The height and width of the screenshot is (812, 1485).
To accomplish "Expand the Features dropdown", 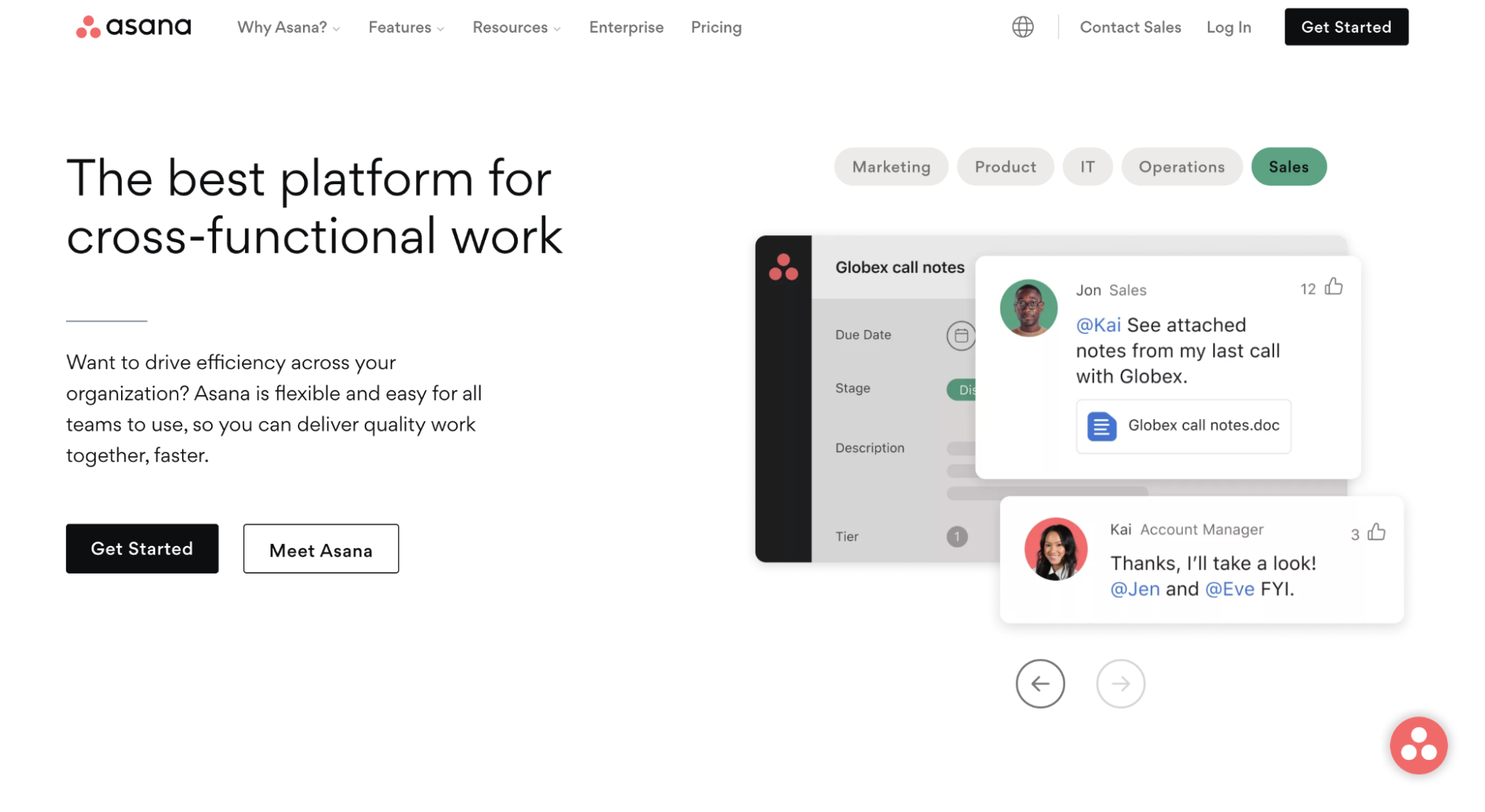I will pos(405,27).
